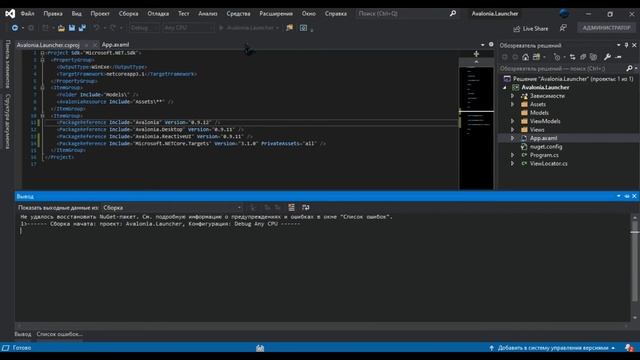Expand the Assets folder
Image resolution: width=640 pixels, height=360 pixels.
[x=513, y=104]
